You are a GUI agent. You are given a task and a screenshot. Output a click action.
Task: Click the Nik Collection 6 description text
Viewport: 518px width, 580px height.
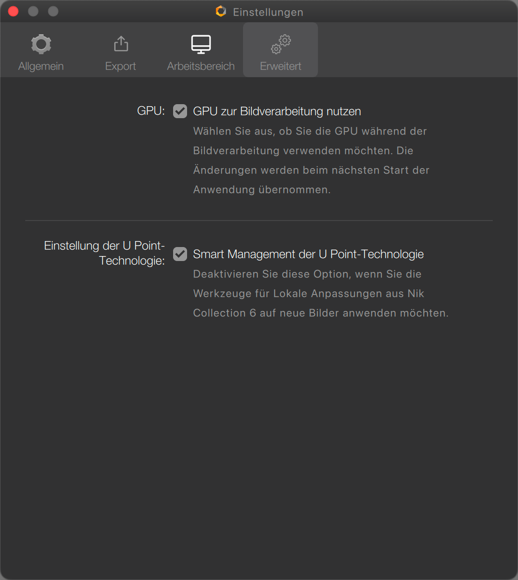click(x=321, y=293)
